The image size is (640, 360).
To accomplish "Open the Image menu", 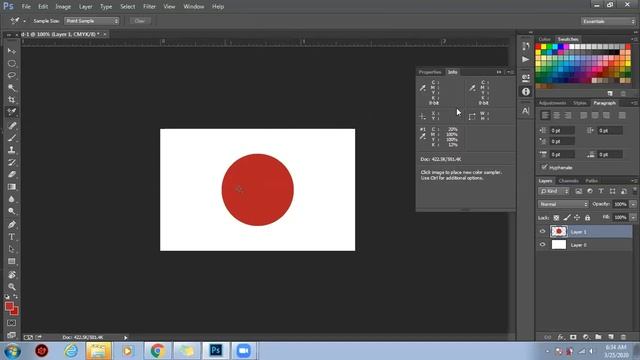I will click(x=63, y=7).
